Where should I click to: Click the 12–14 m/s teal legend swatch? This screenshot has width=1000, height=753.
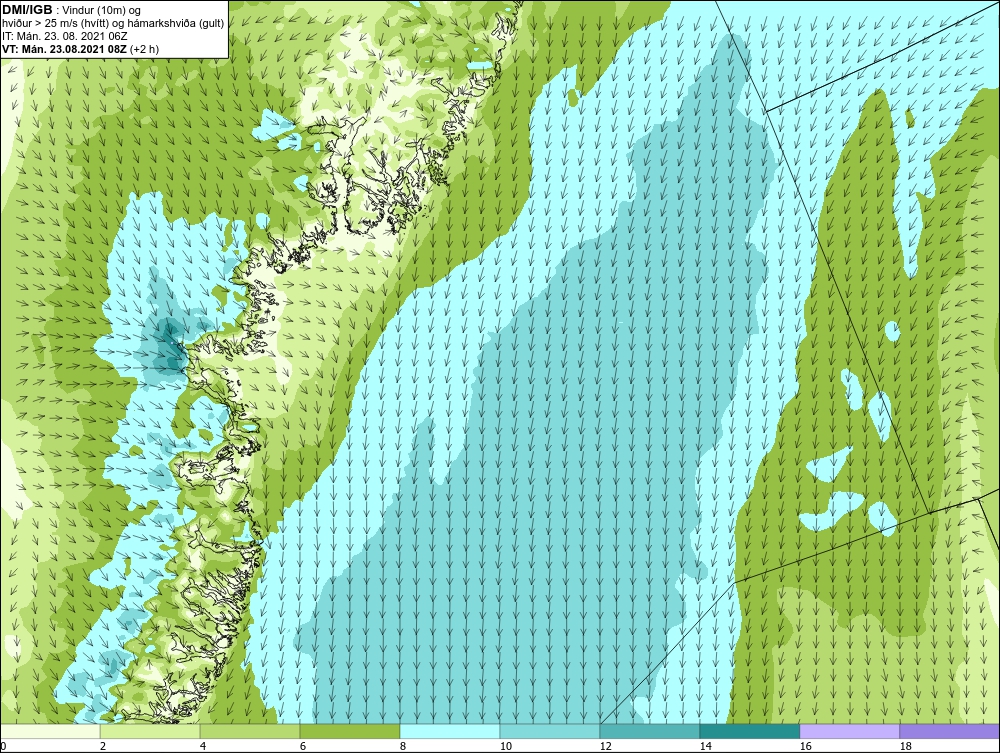pyautogui.click(x=650, y=731)
